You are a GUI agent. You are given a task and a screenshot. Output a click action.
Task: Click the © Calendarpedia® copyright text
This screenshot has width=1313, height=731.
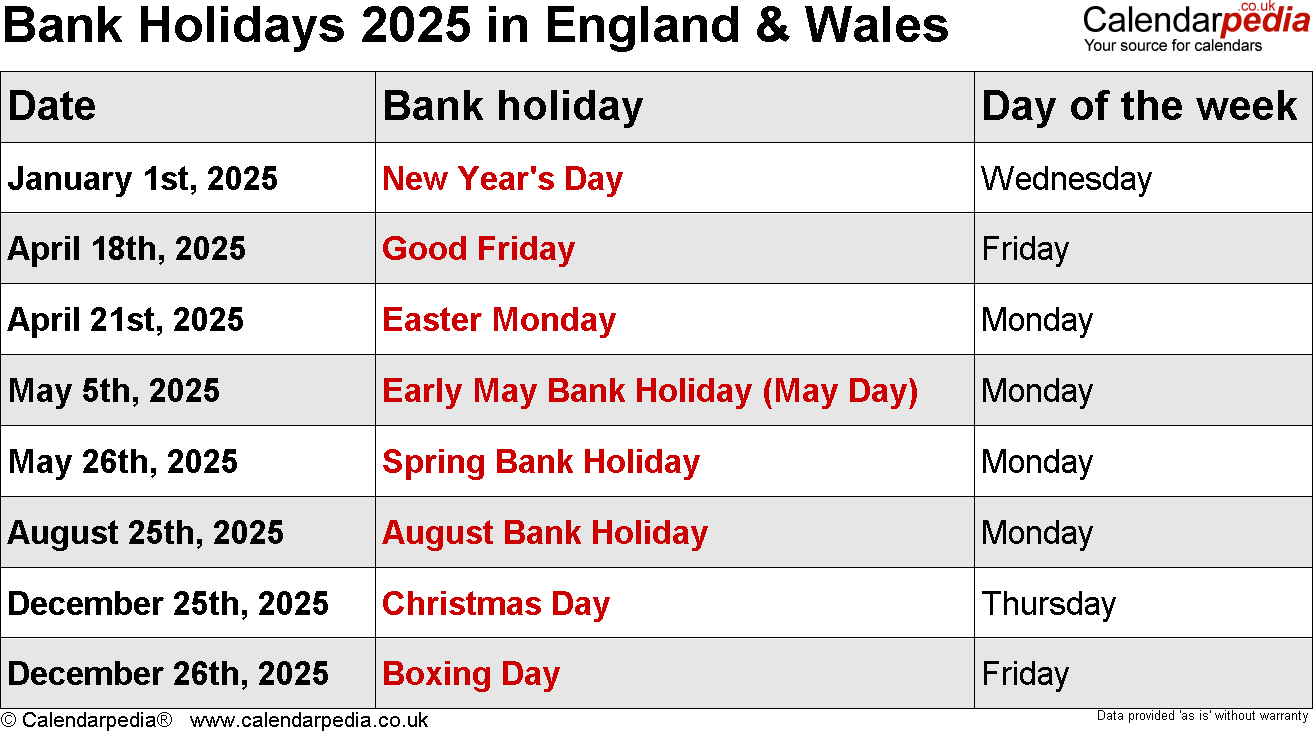(87, 720)
